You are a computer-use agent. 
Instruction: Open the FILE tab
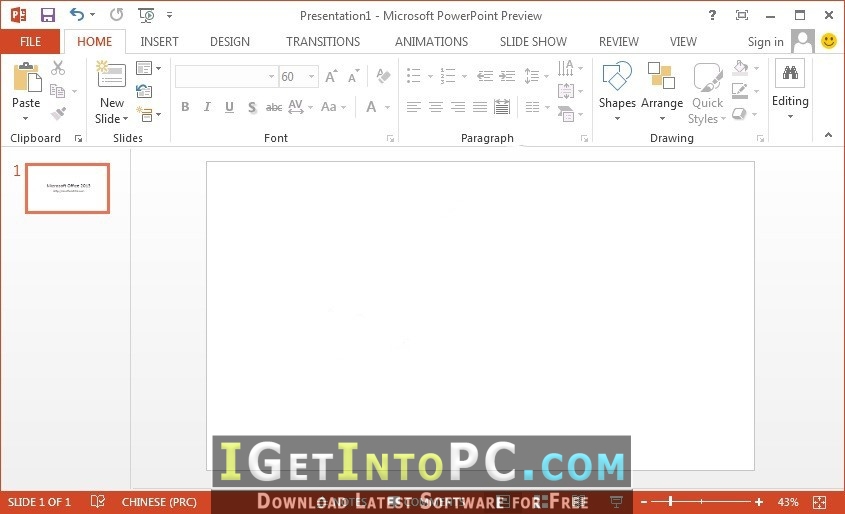coord(30,41)
